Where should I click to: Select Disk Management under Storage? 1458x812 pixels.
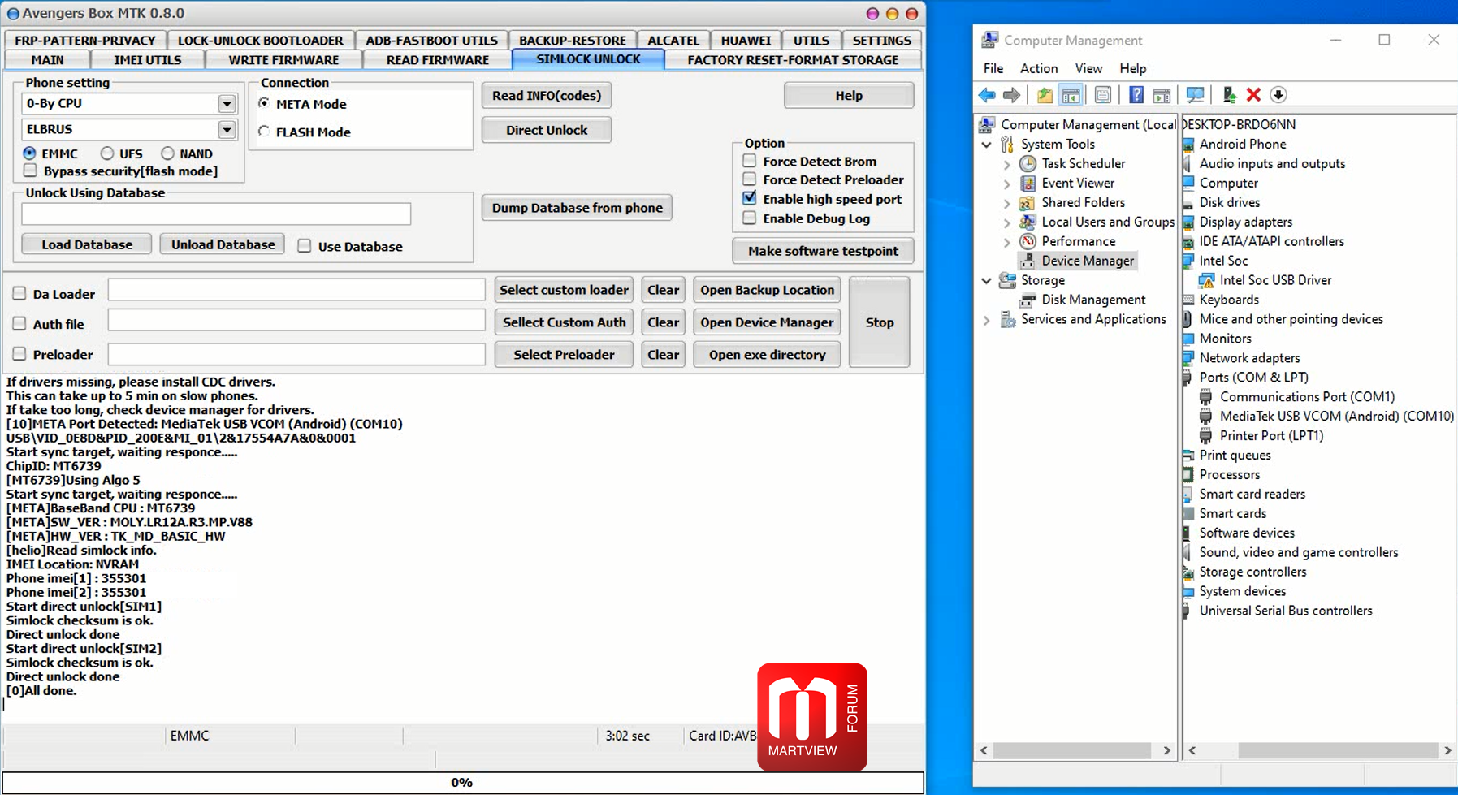[x=1093, y=300]
